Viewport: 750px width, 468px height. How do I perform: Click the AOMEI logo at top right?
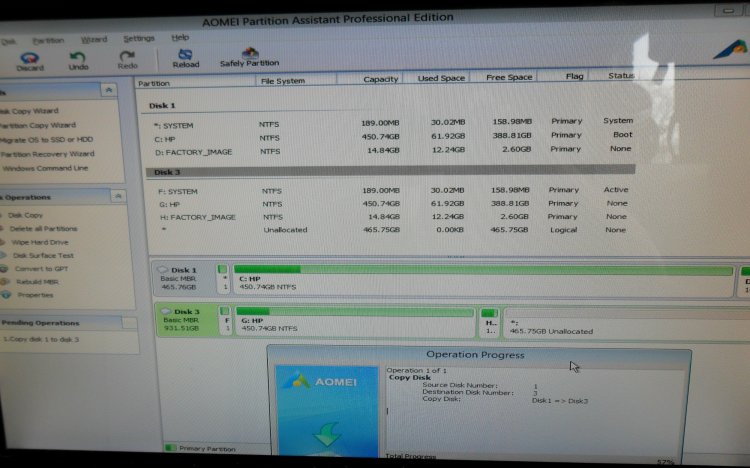(x=731, y=49)
